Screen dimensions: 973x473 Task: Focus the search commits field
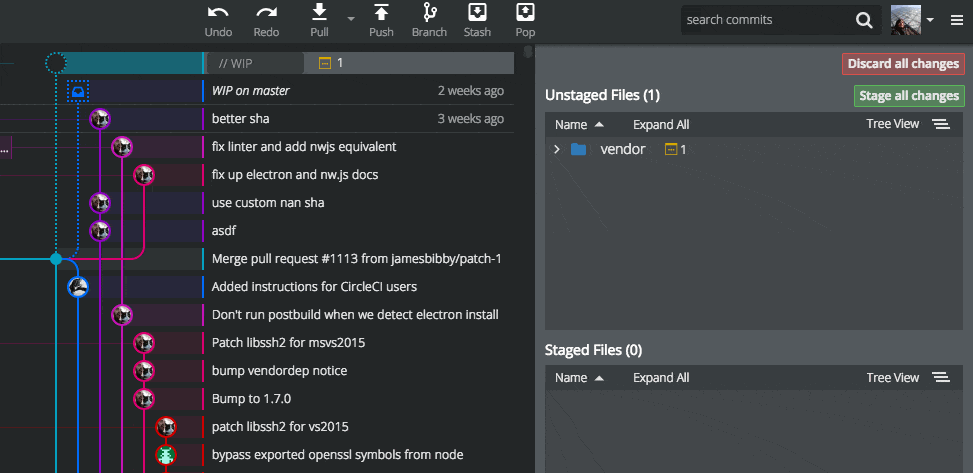pos(768,20)
